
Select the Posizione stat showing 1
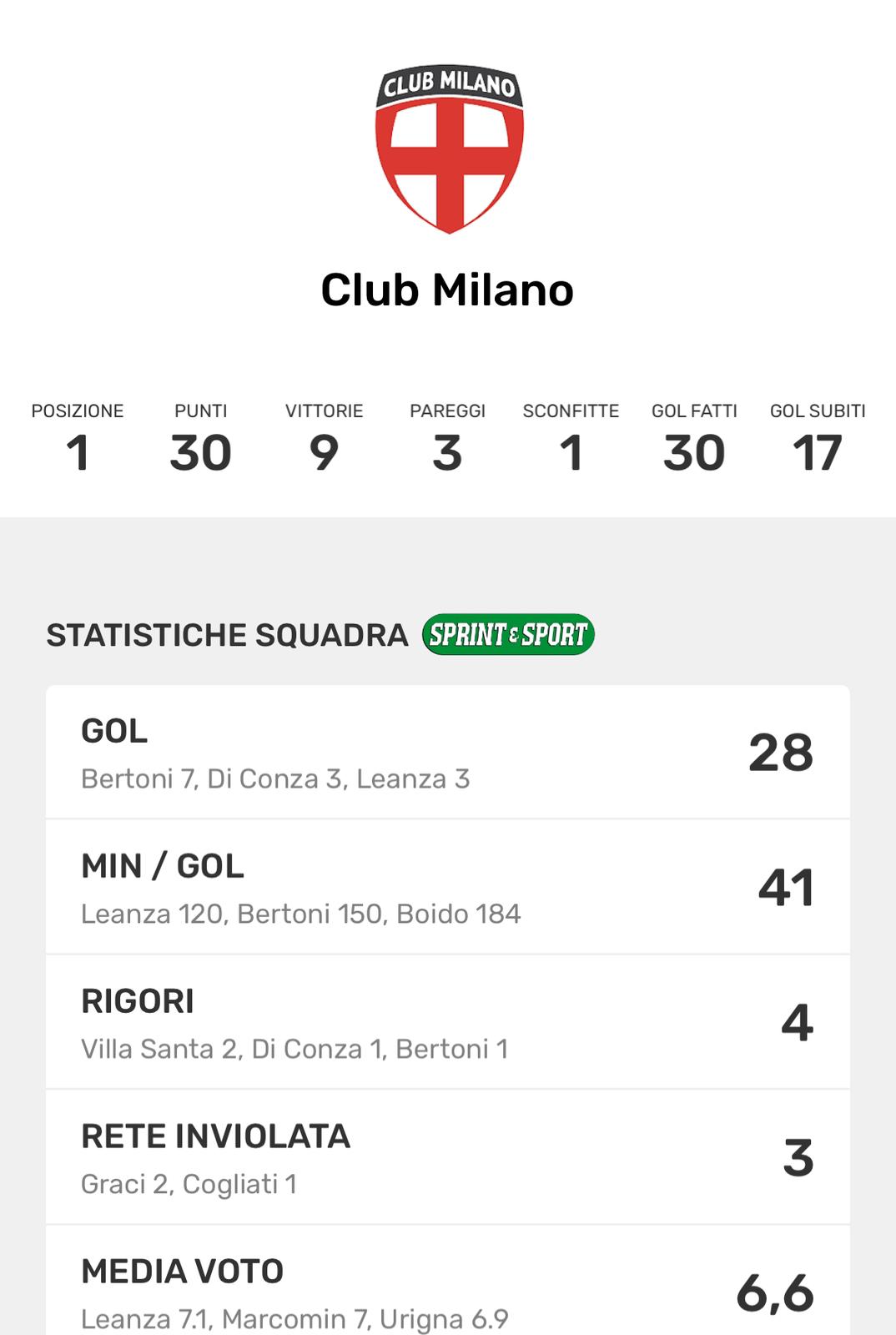coord(78,439)
